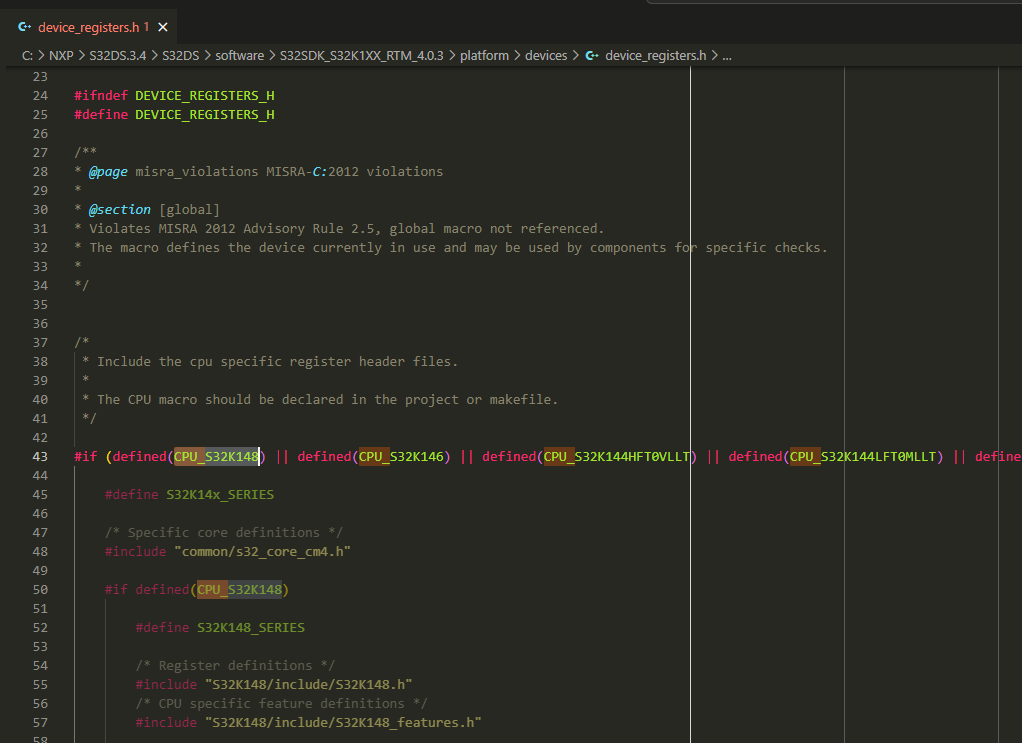
Task: Click line number 24
Action: coord(40,95)
